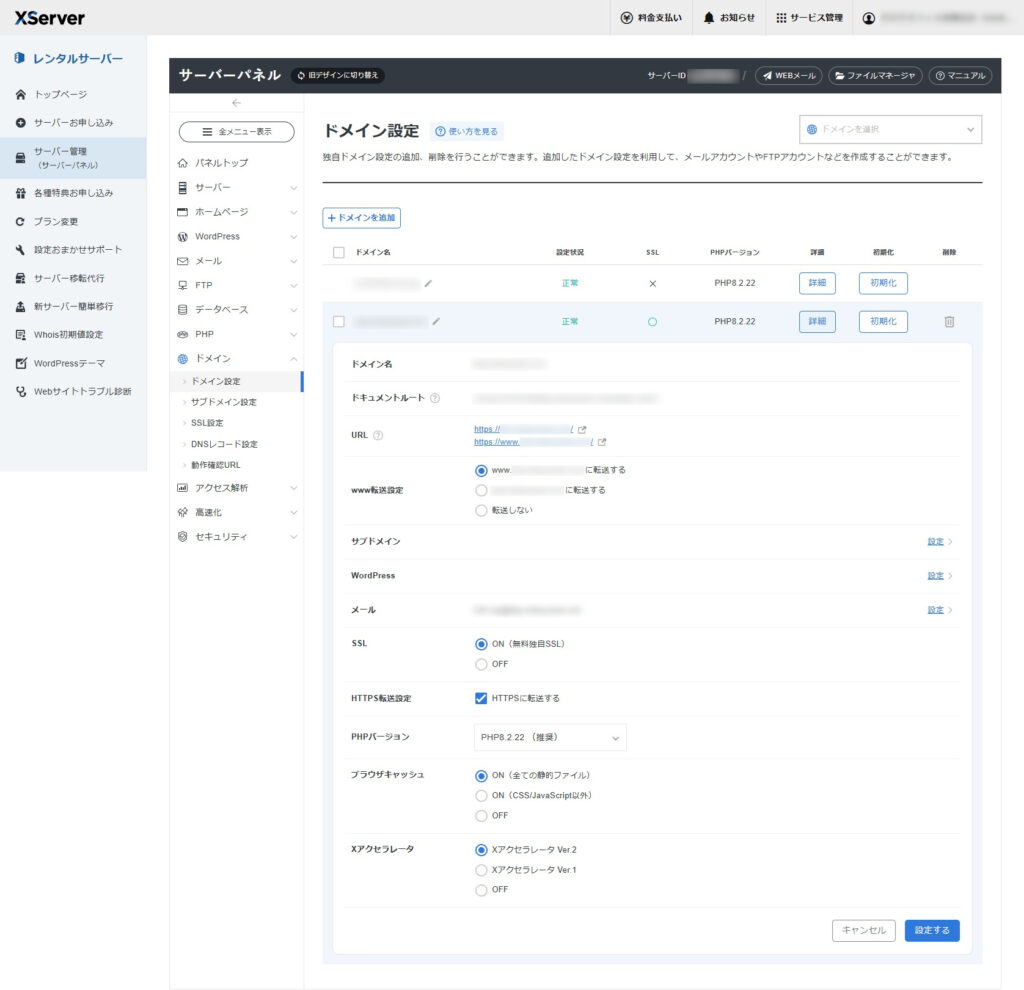Open WEBメール button
Screen dimensions: 1024x990
click(x=788, y=76)
